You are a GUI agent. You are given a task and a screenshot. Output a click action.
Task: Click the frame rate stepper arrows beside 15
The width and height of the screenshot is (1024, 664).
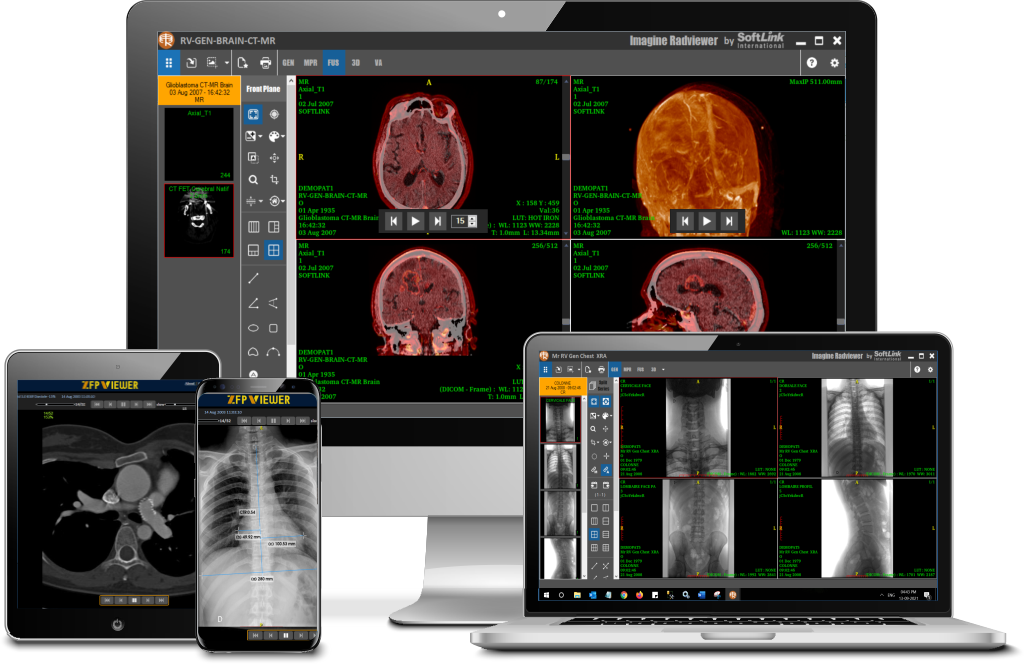(x=473, y=221)
